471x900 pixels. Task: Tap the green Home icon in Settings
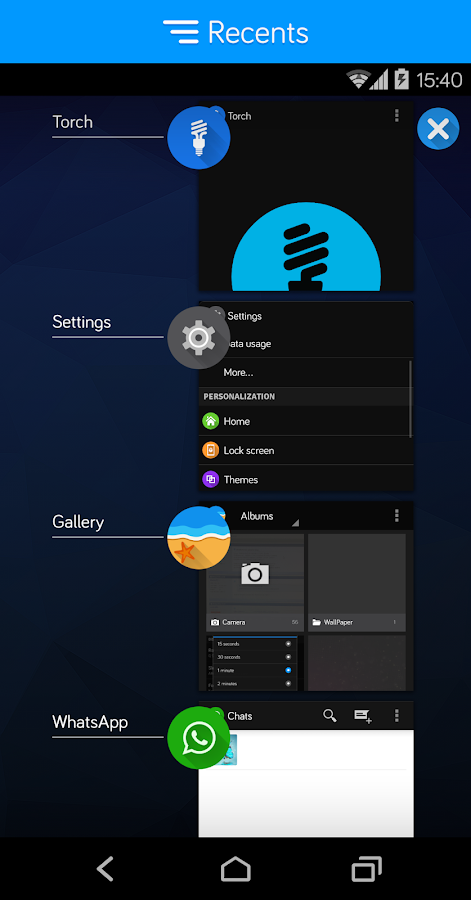211,421
